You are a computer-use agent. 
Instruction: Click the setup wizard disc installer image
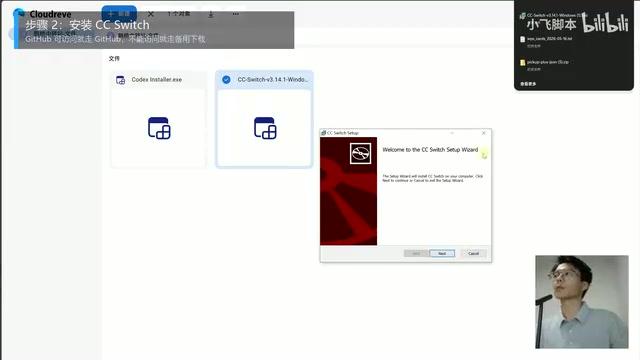pos(360,153)
